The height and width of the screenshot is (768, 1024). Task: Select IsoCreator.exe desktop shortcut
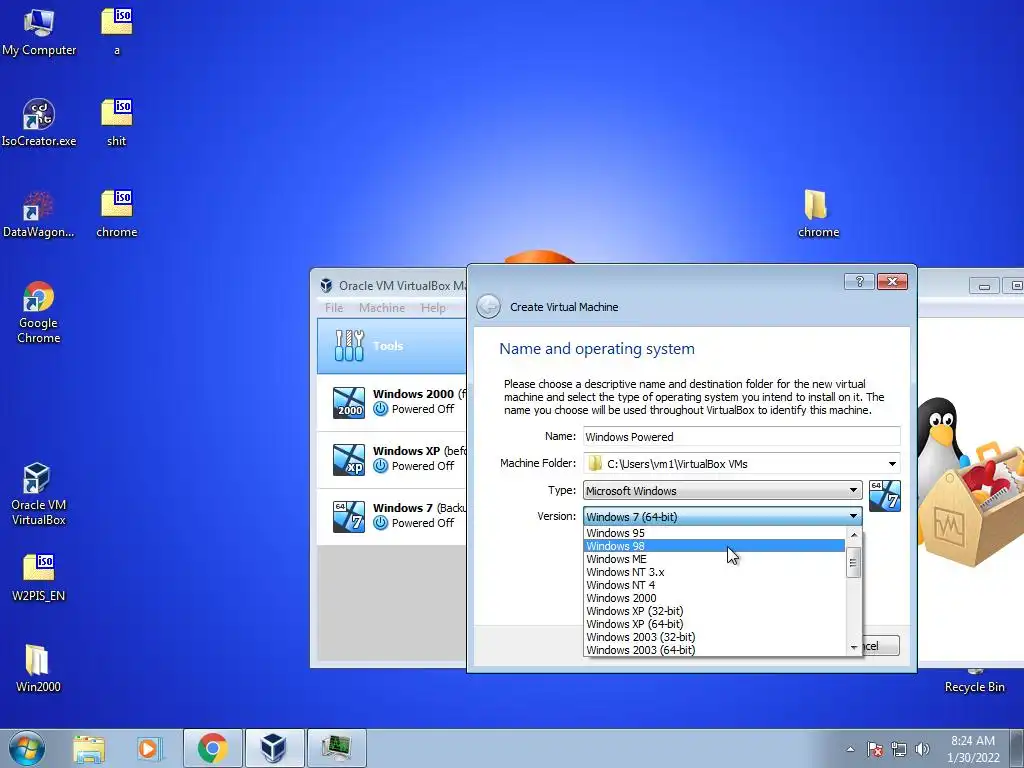(39, 123)
